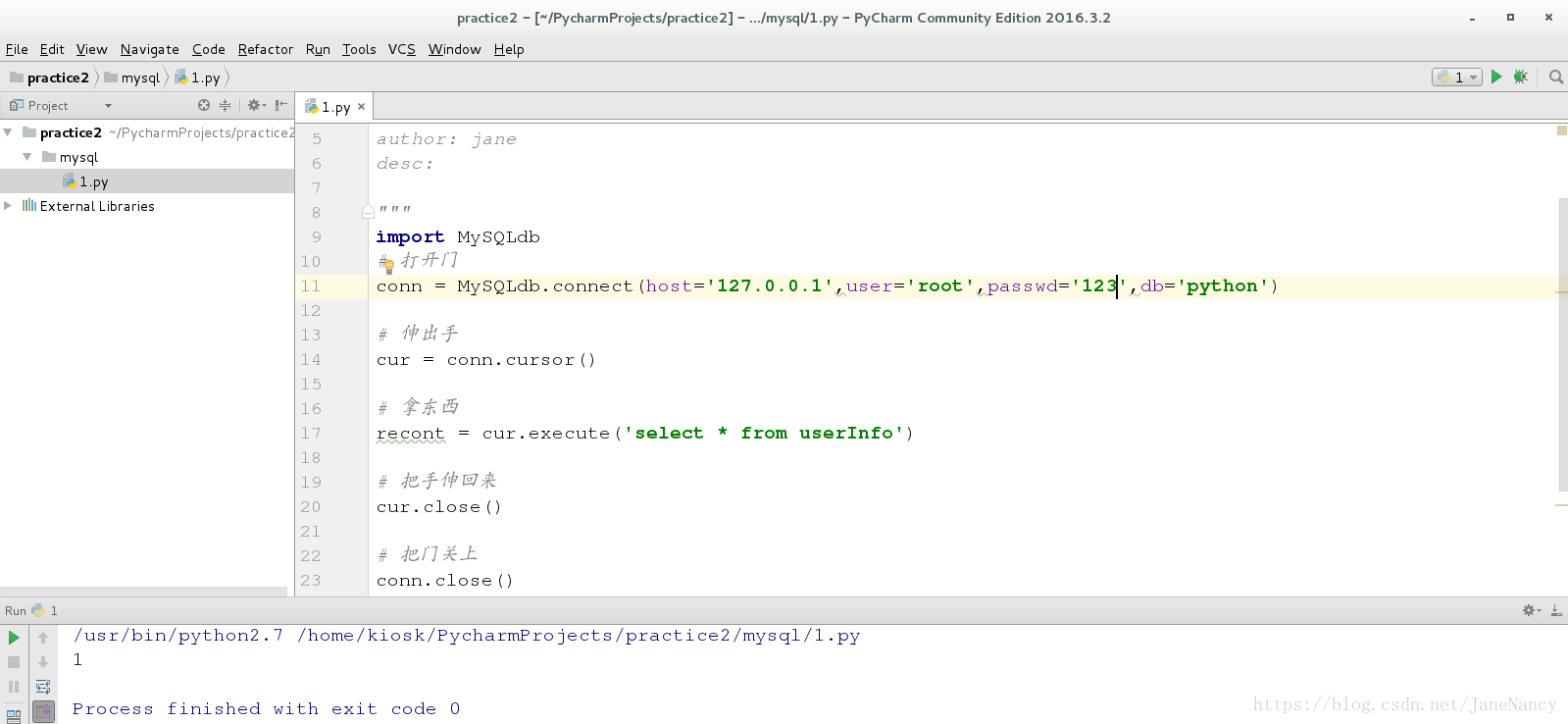Open the run configuration dropdown labeled 1
The height and width of the screenshot is (724, 1568).
click(x=1457, y=77)
